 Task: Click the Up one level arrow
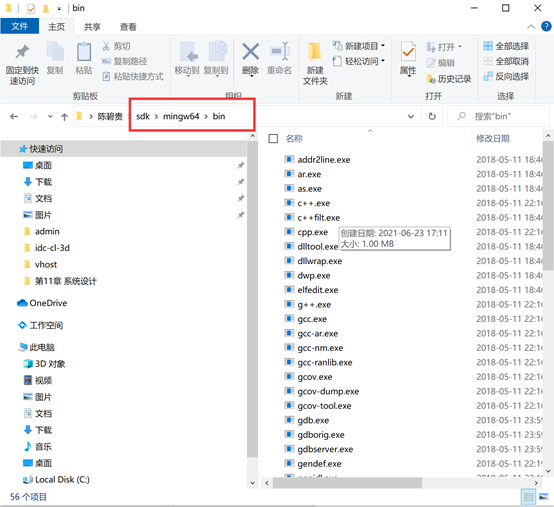pyautogui.click(x=64, y=117)
